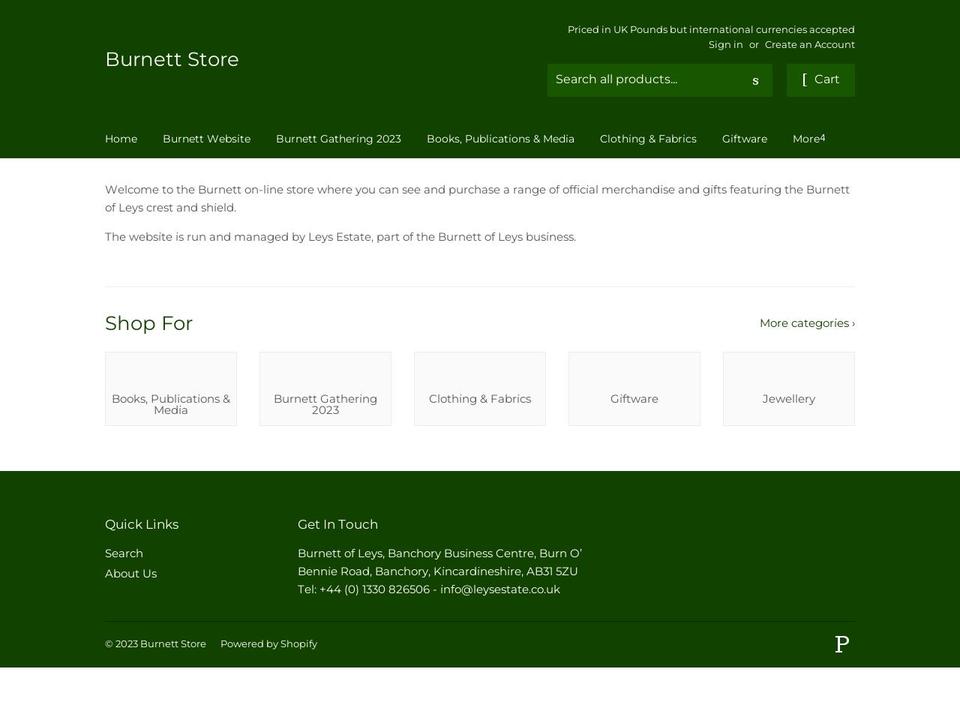Expand the More menu
This screenshot has width=960, height=720.
click(x=809, y=139)
